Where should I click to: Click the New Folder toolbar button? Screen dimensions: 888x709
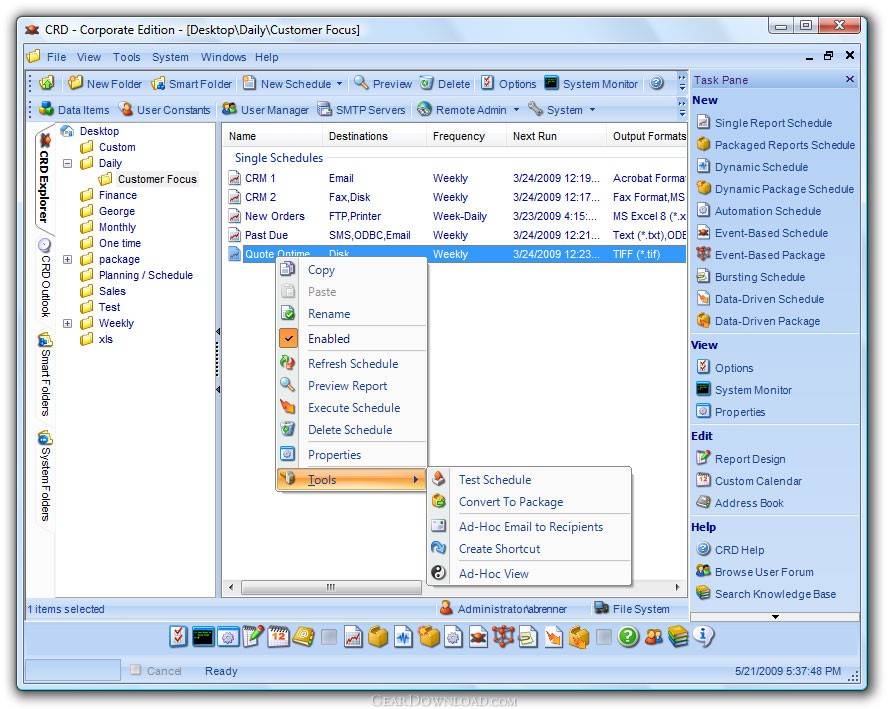[105, 84]
